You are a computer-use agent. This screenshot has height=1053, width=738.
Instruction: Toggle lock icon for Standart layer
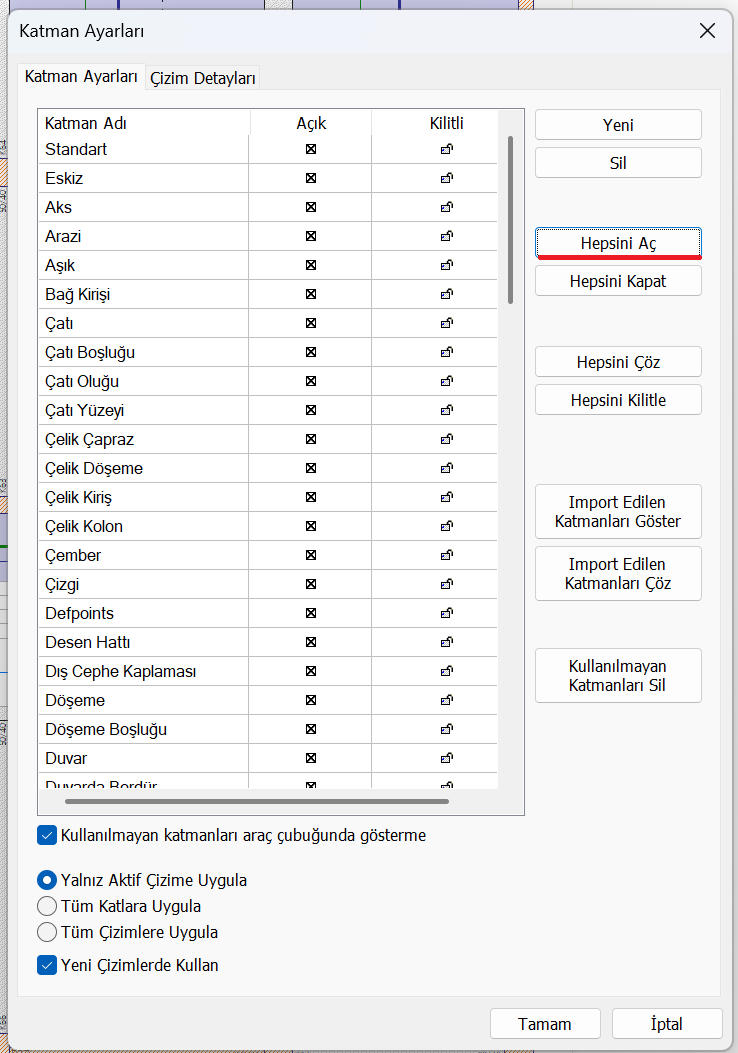(x=447, y=149)
